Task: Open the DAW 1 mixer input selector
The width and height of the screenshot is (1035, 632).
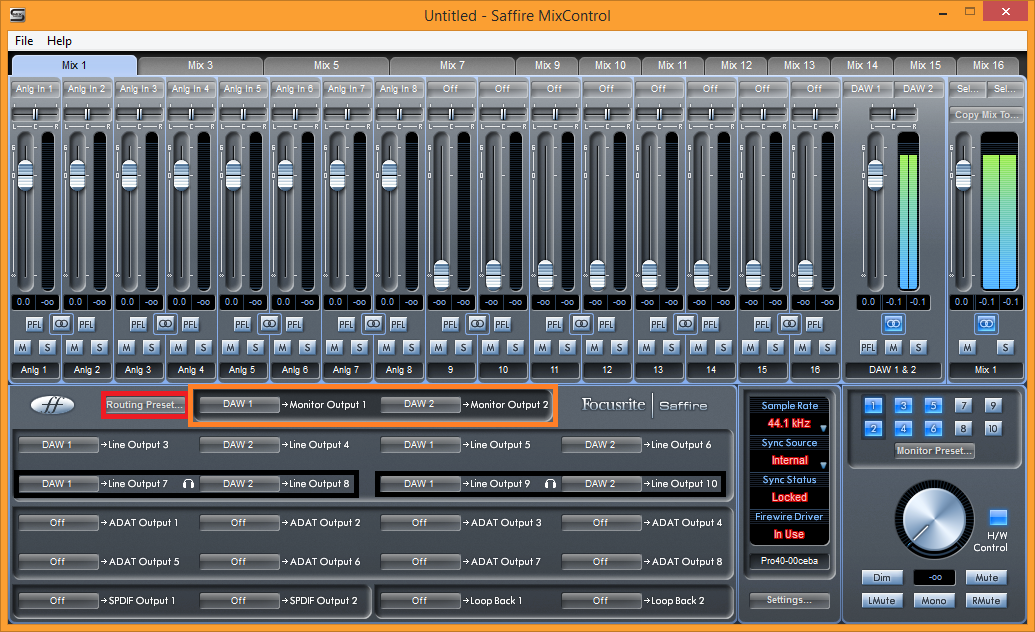Action: coord(867,88)
